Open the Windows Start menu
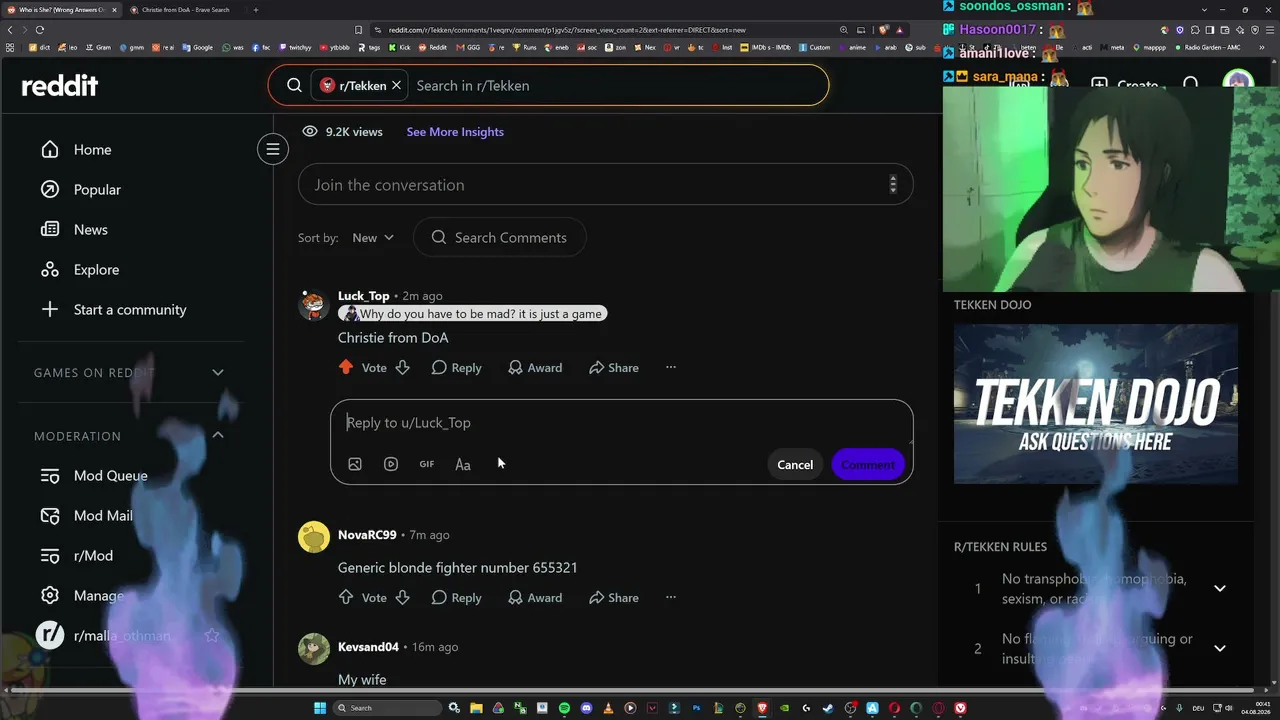 (320, 708)
